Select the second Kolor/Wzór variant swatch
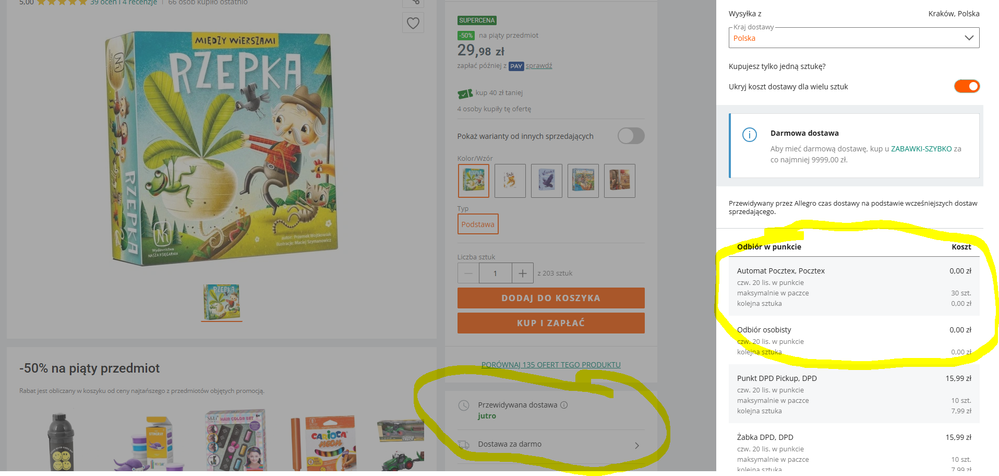Screen dimensions: 999x476 510,180
